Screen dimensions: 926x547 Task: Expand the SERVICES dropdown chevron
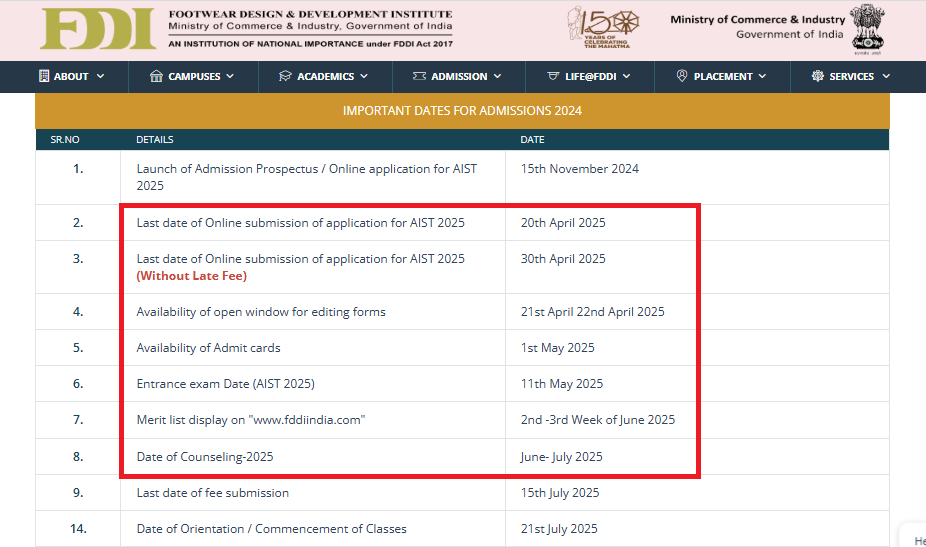(x=886, y=76)
